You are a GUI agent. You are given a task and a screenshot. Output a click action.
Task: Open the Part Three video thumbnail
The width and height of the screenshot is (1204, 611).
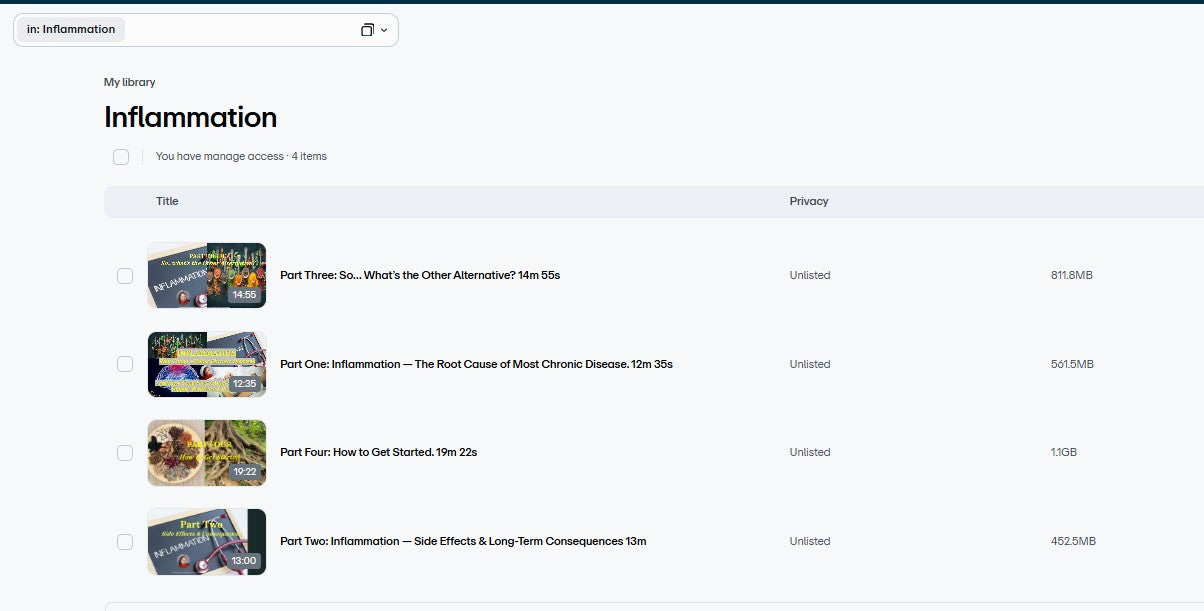(207, 275)
